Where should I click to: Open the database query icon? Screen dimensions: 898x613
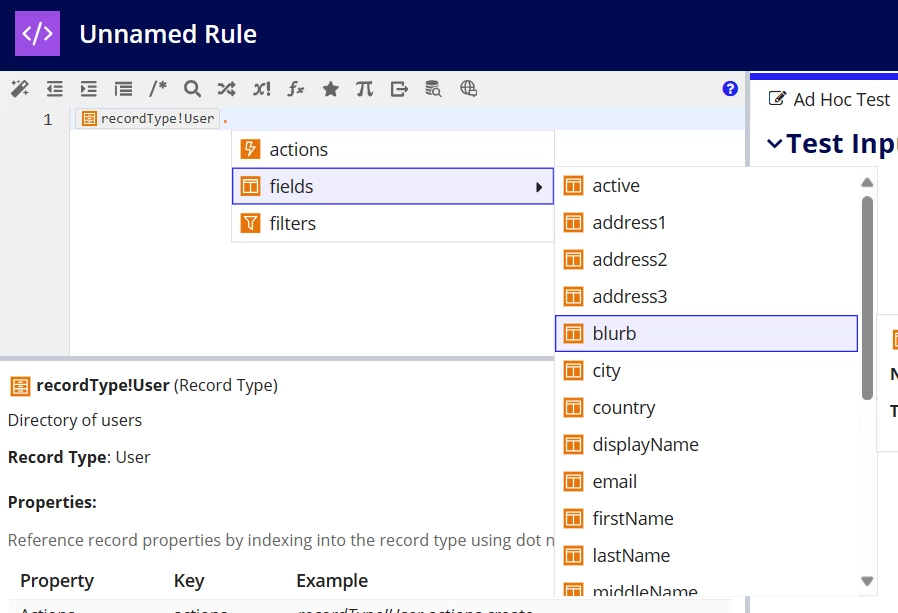point(433,89)
